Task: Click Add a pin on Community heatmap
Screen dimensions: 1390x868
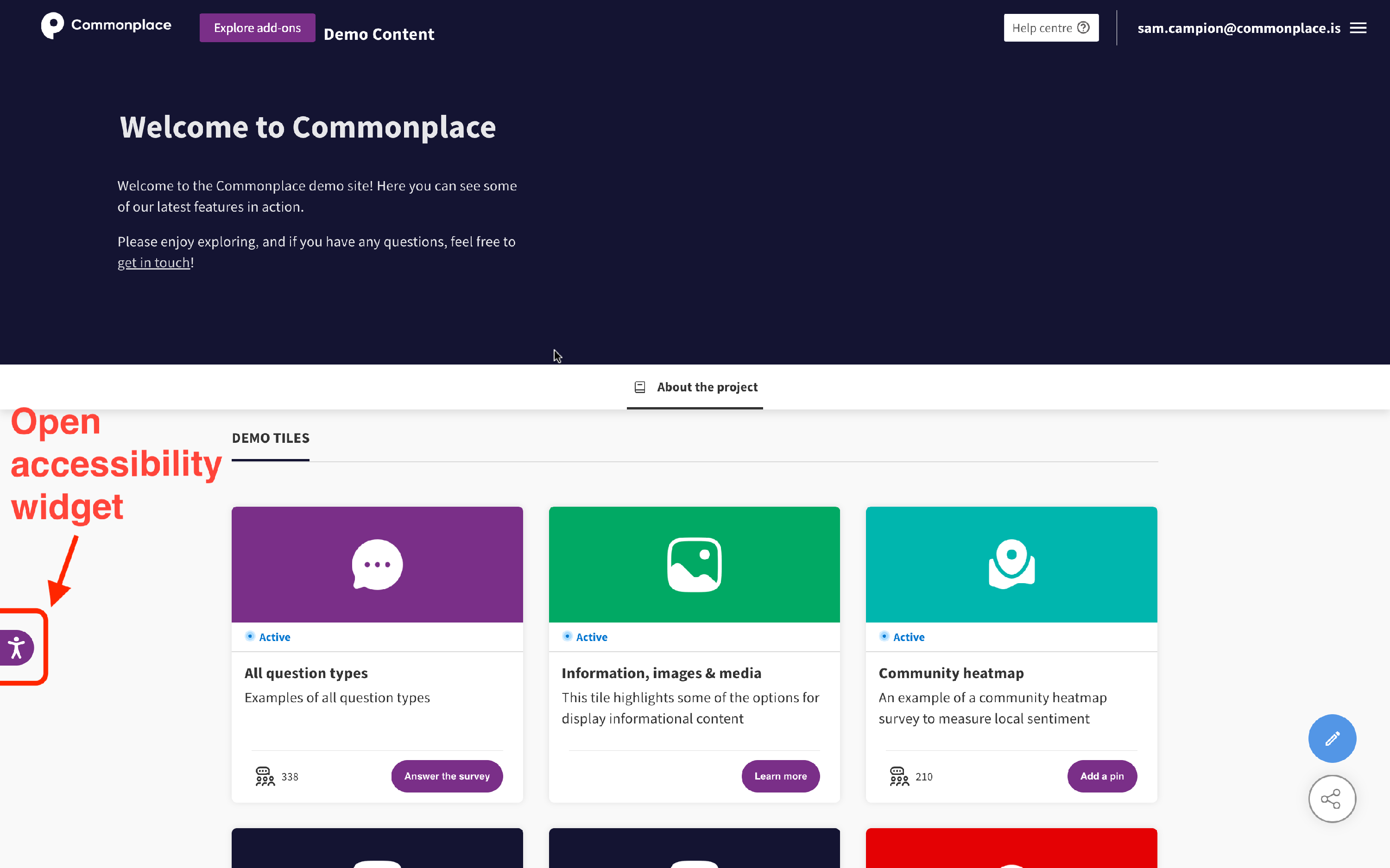Action: tap(1102, 776)
